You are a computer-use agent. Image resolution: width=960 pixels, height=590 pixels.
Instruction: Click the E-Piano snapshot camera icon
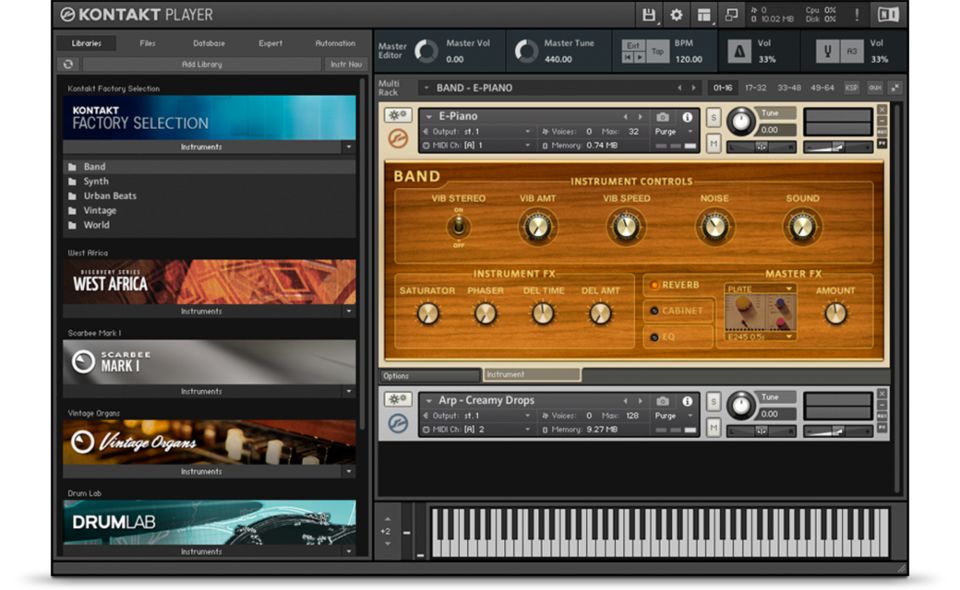[662, 117]
